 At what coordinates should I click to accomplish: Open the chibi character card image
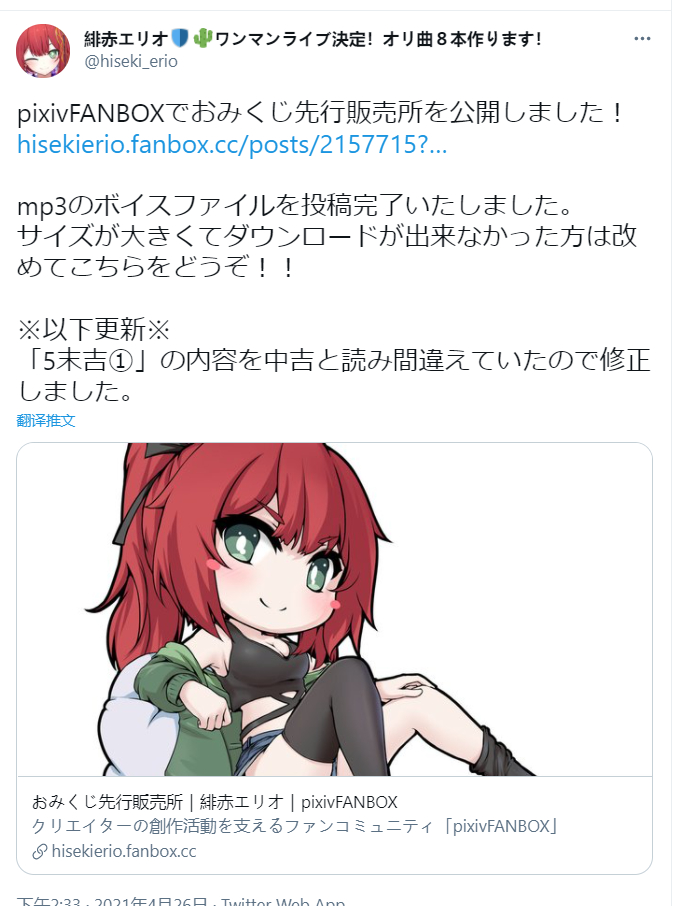[334, 610]
